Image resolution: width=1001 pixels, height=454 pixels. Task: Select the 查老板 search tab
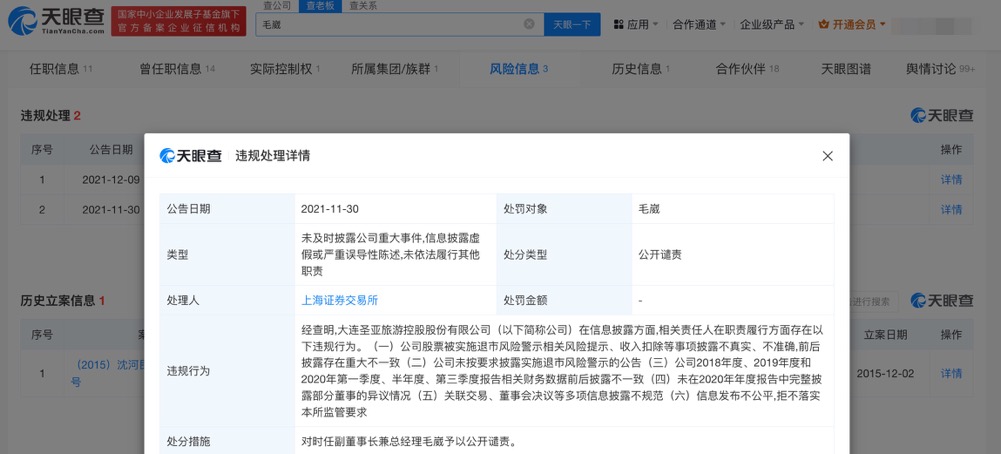(320, 6)
